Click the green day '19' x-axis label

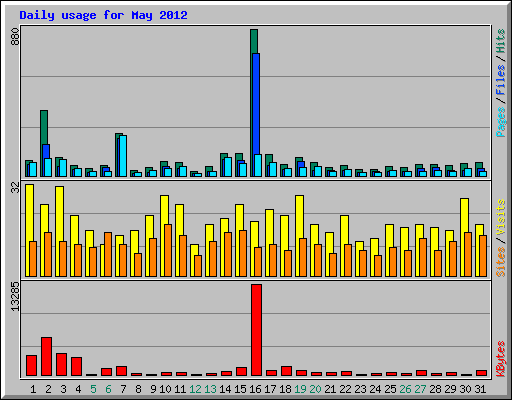tap(300, 389)
